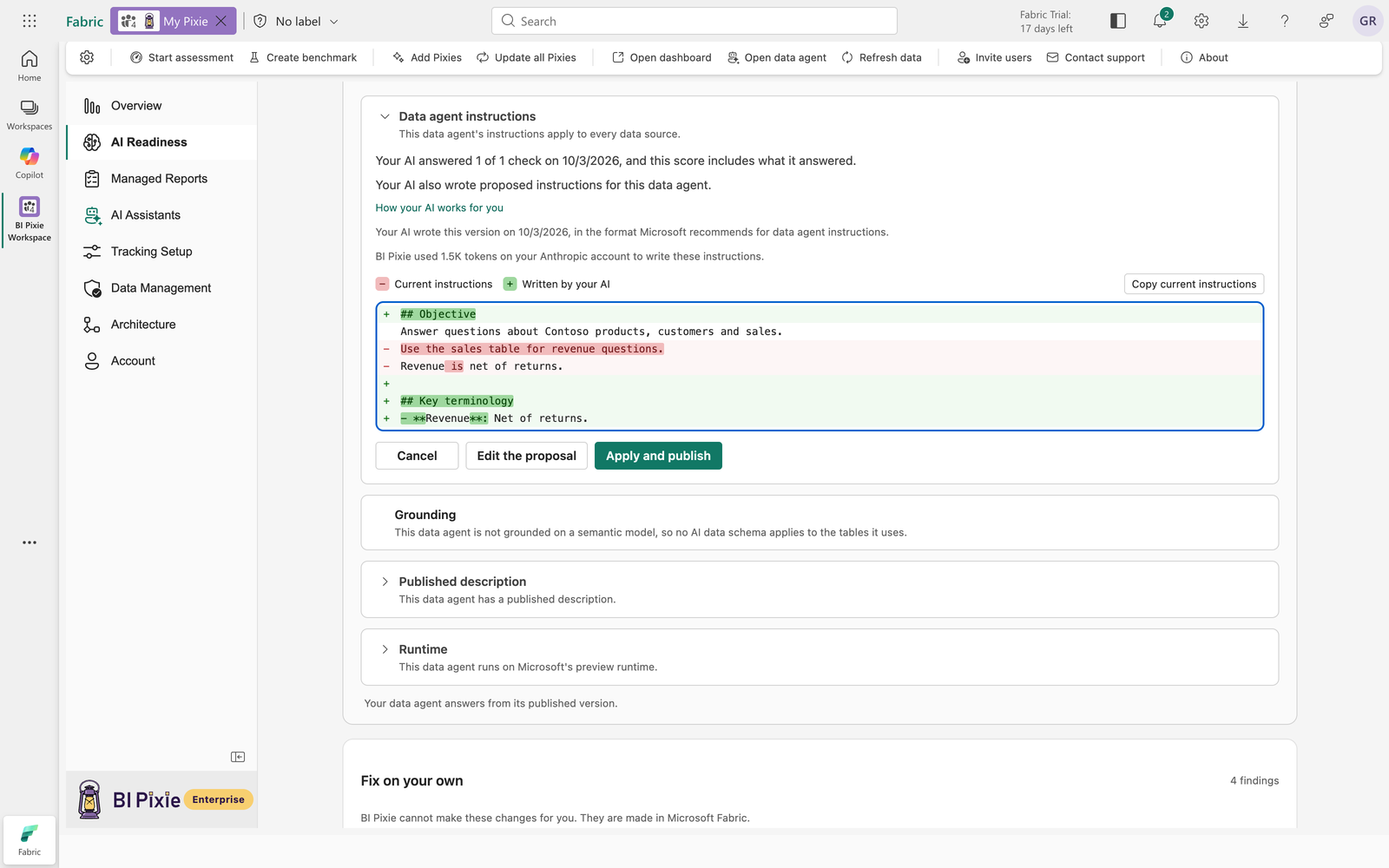
Task: Open the toolbar settings gear
Action: pos(87,57)
